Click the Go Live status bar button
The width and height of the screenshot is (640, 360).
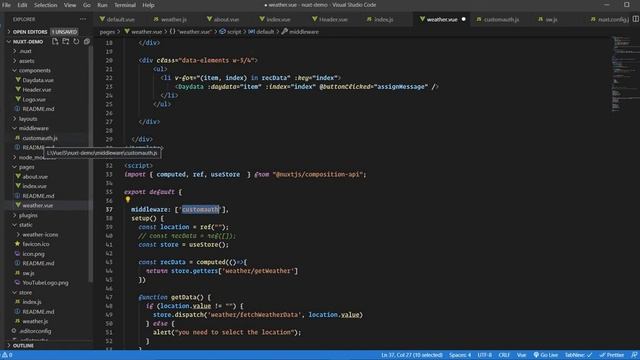coord(545,355)
